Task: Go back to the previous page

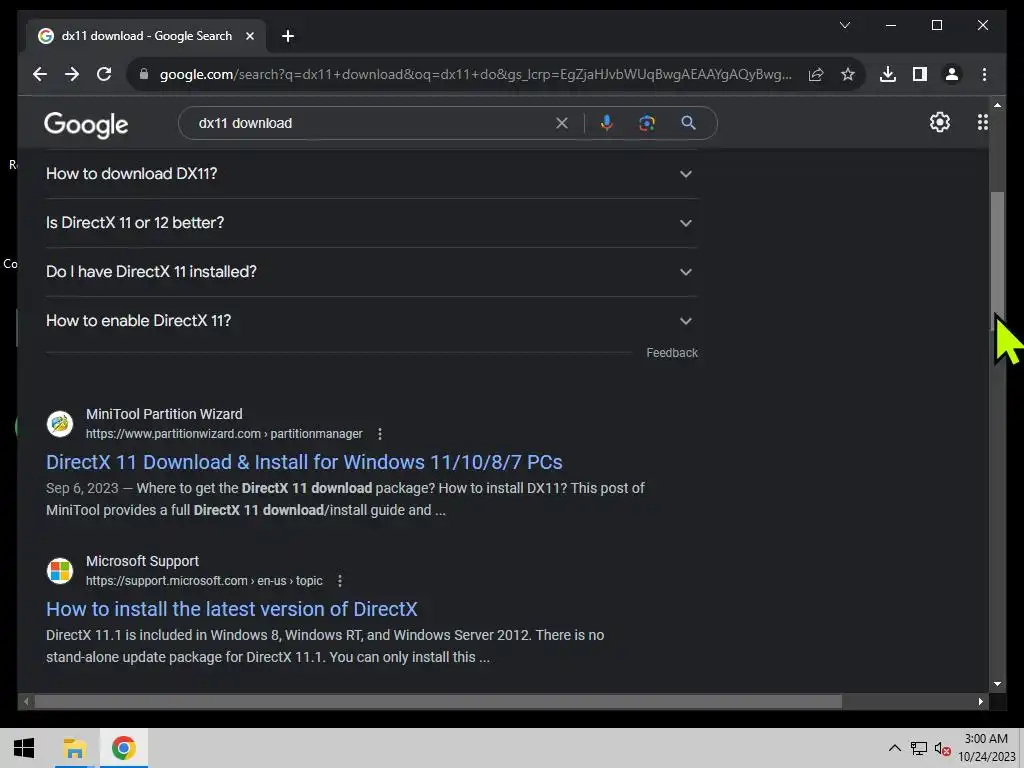Action: click(40, 74)
